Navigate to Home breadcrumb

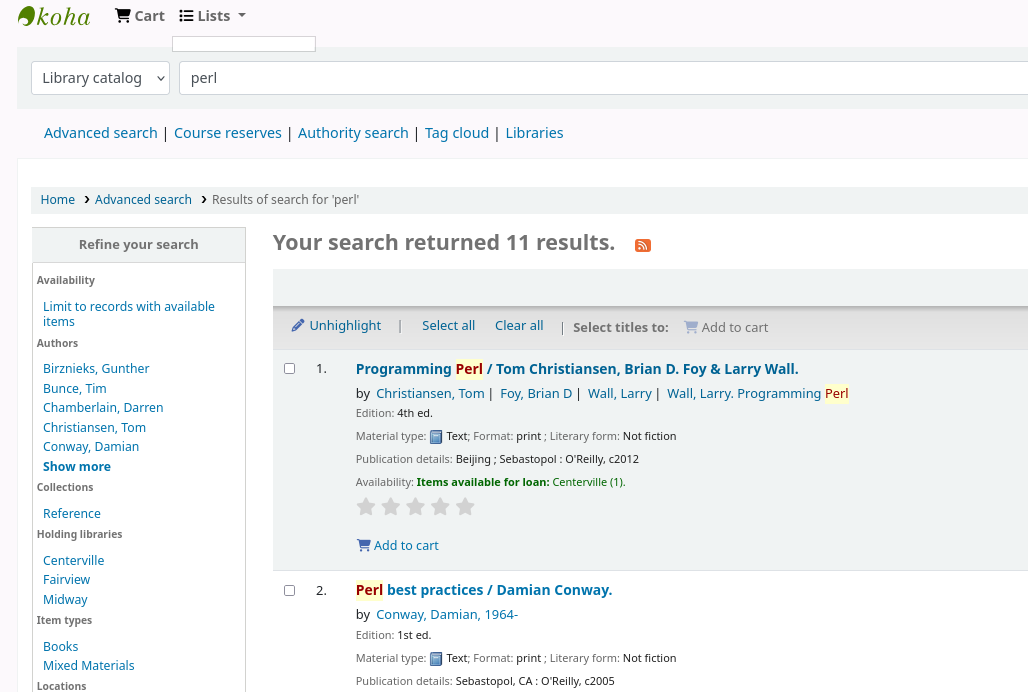(x=57, y=200)
